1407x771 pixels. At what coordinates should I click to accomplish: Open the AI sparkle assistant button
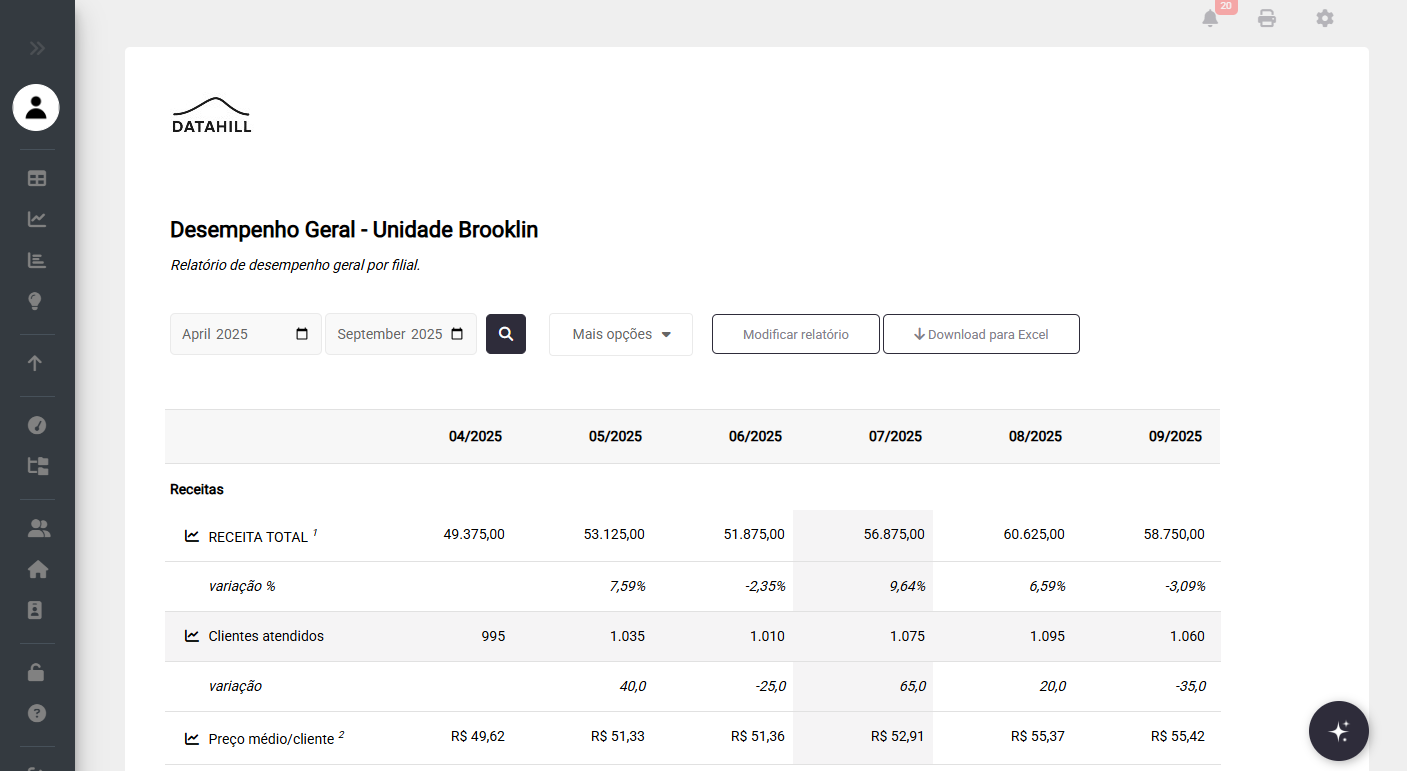(1338, 731)
